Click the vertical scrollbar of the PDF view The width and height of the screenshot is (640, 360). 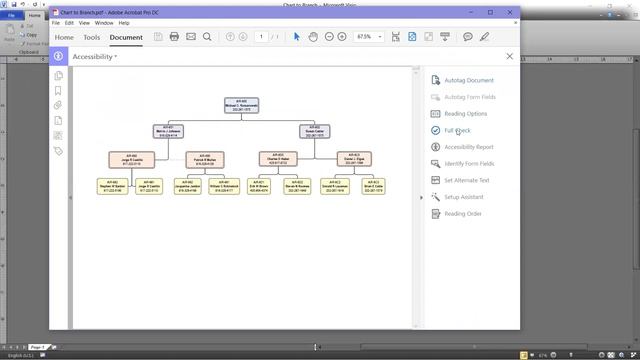point(416,198)
